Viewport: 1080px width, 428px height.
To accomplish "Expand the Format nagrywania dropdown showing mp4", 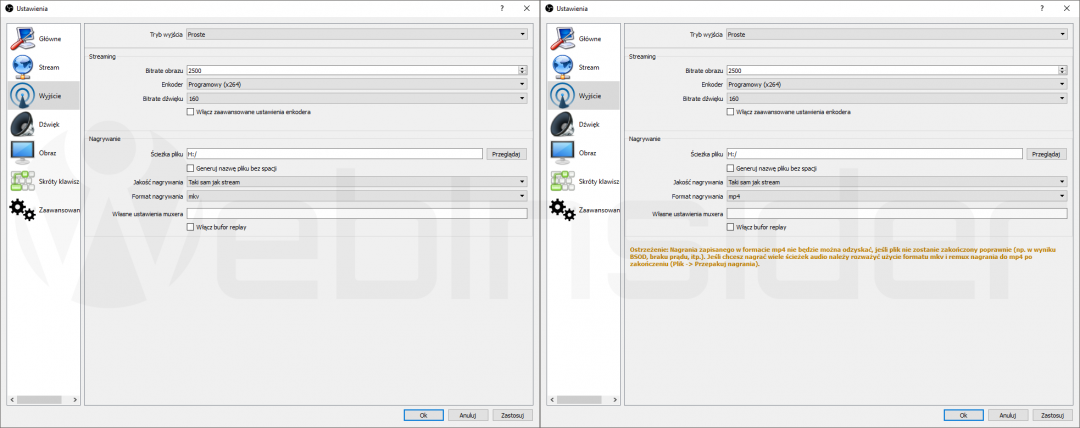I will [x=895, y=196].
